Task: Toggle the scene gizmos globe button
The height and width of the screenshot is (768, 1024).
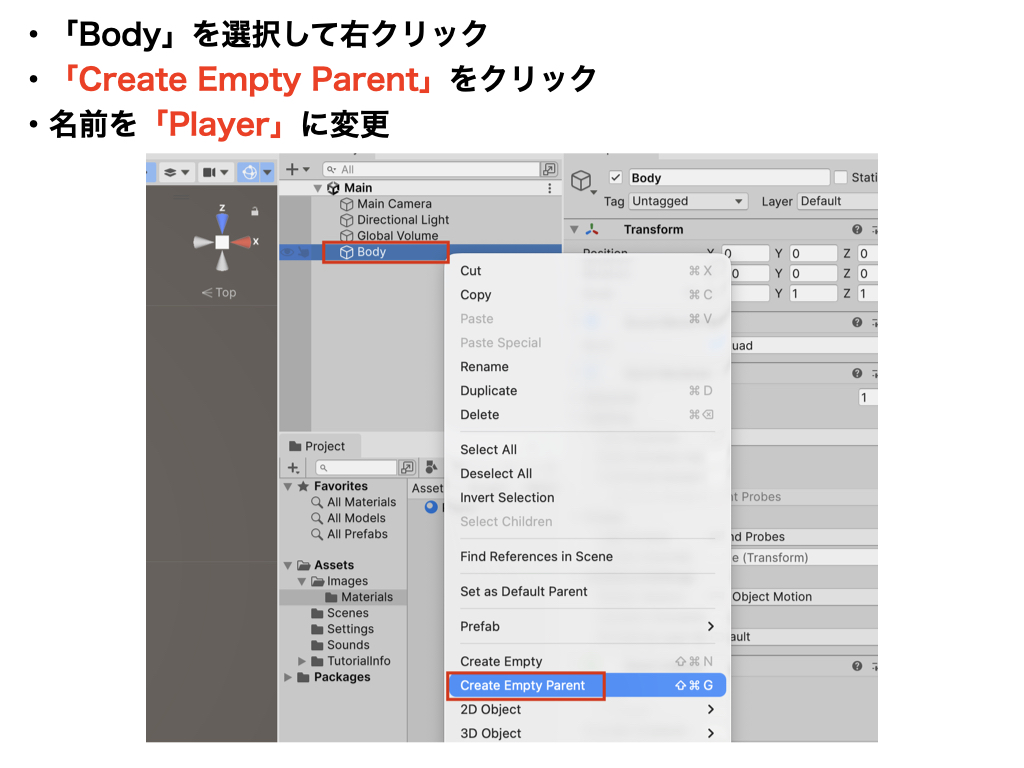Action: coord(249,172)
